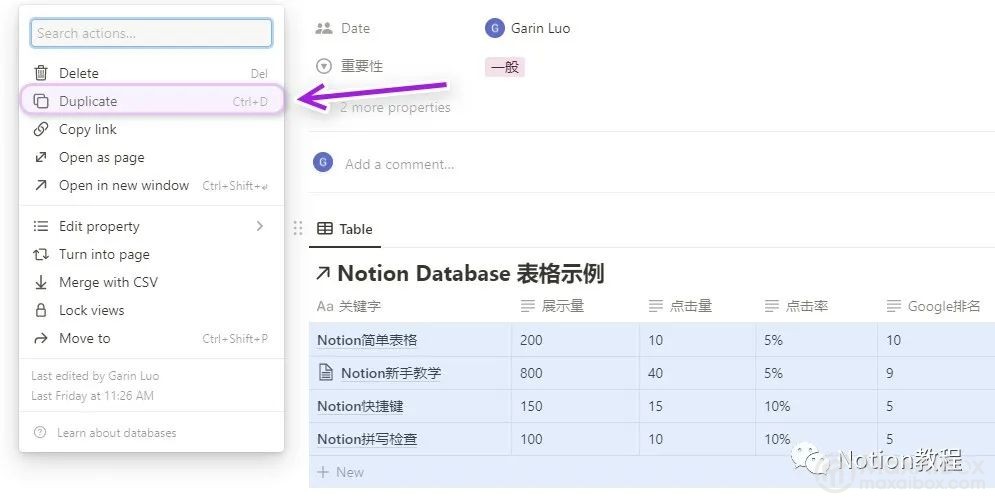The image size is (995, 504).
Task: Click the plus icon on the New row
Action: [323, 472]
